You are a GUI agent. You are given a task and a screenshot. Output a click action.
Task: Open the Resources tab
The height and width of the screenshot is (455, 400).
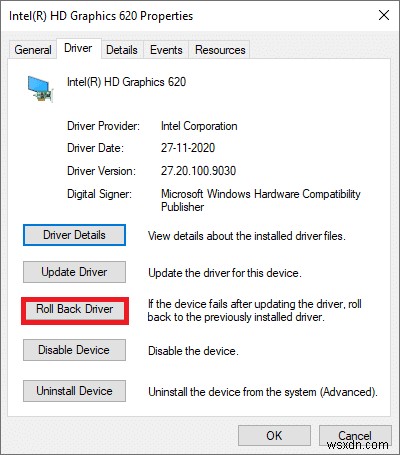(x=220, y=50)
